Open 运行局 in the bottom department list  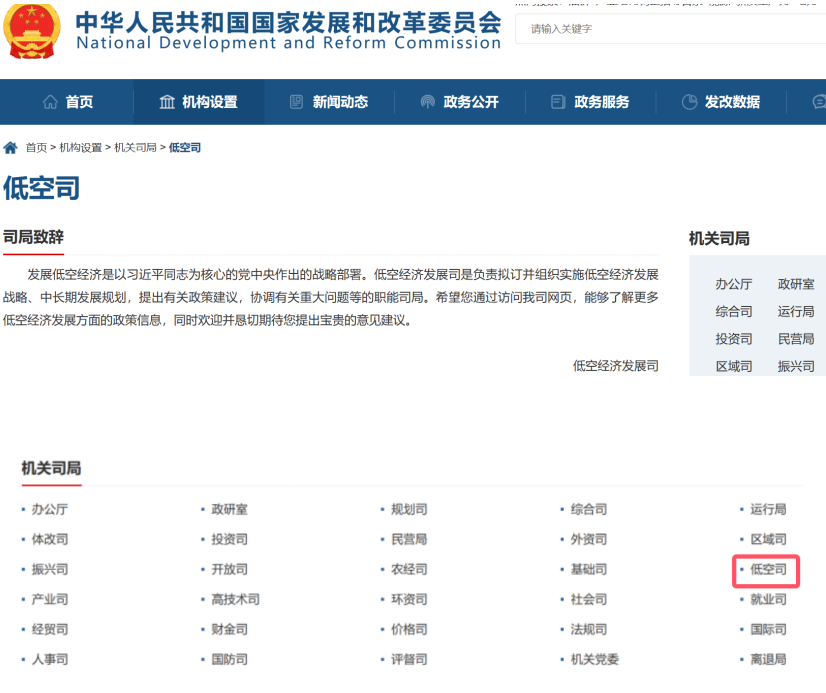coord(768,509)
